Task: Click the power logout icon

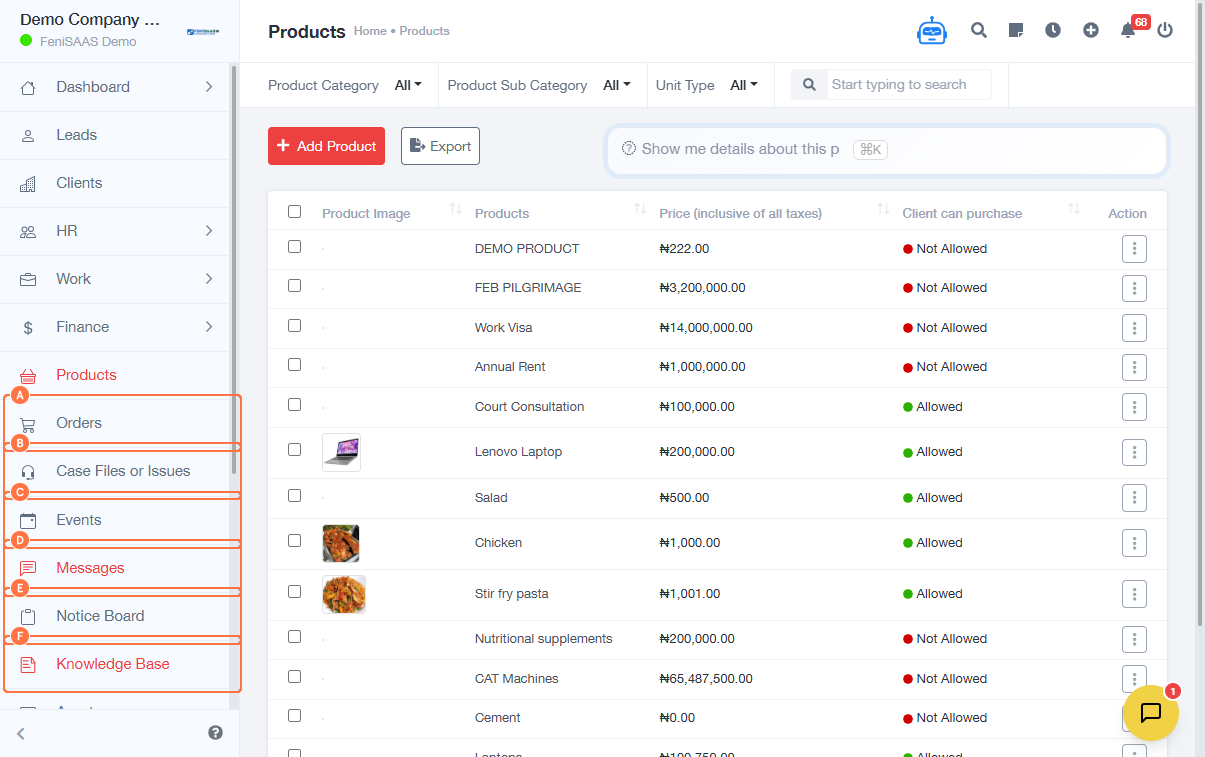Action: (1165, 30)
